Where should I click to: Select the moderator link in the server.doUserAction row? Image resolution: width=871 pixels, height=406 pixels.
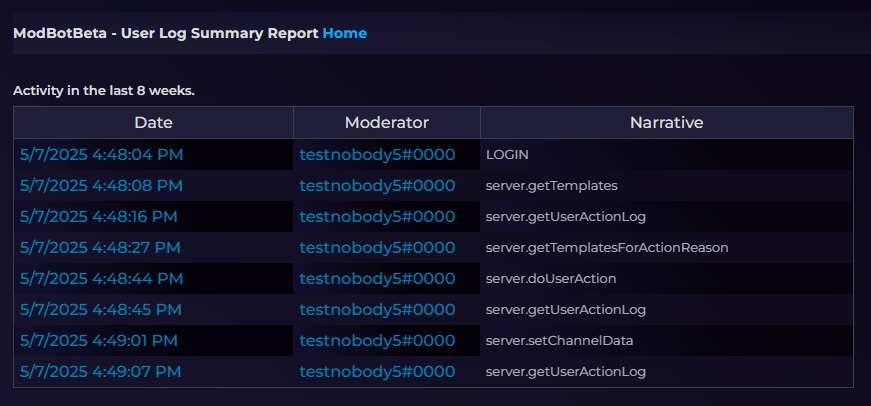click(x=377, y=279)
